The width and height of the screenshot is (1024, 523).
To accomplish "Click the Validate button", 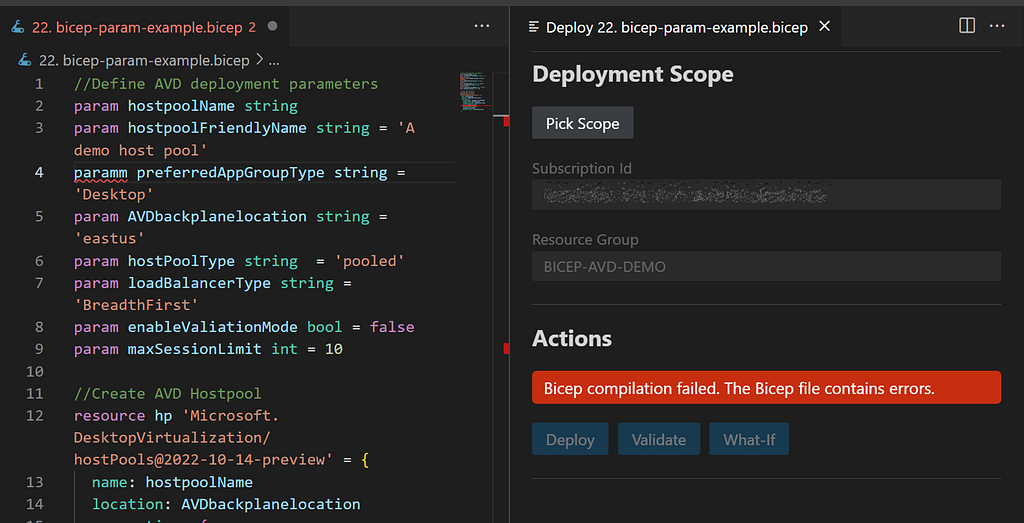I will (659, 439).
